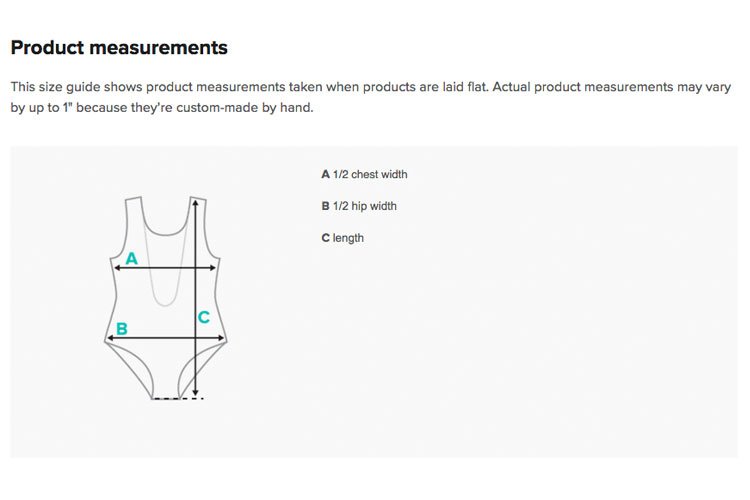Viewport: 750px width, 500px height.
Task: Click the swimsuit's left shoulder strap
Action: pyautogui.click(x=133, y=211)
